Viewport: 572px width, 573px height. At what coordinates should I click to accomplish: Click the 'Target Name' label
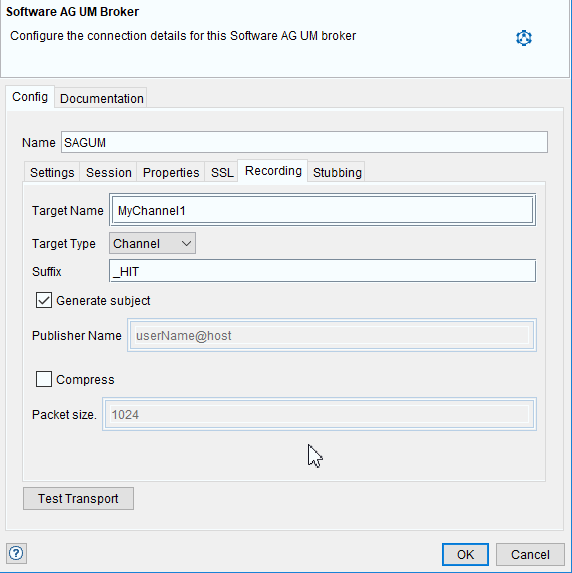pos(68,210)
